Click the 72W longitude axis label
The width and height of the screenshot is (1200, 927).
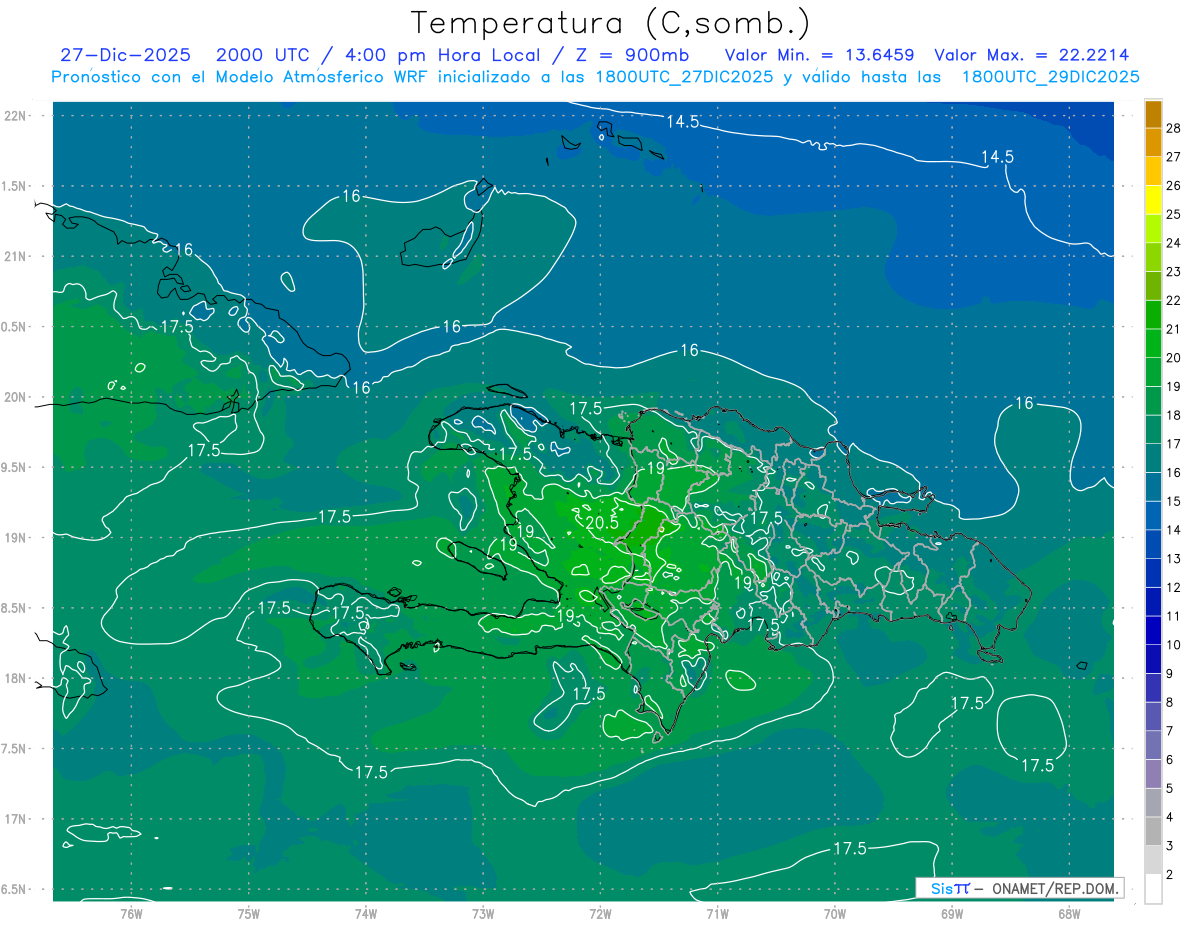point(600,914)
